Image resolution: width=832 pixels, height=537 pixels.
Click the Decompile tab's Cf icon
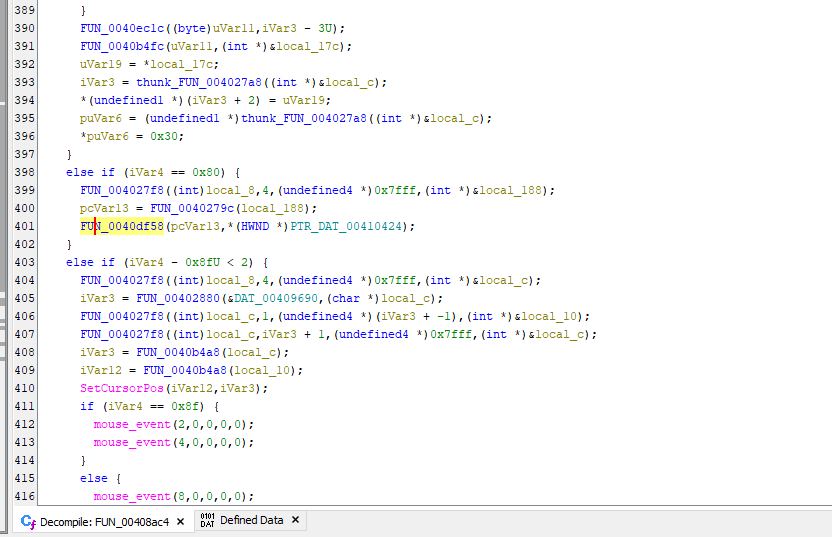[x=28, y=522]
